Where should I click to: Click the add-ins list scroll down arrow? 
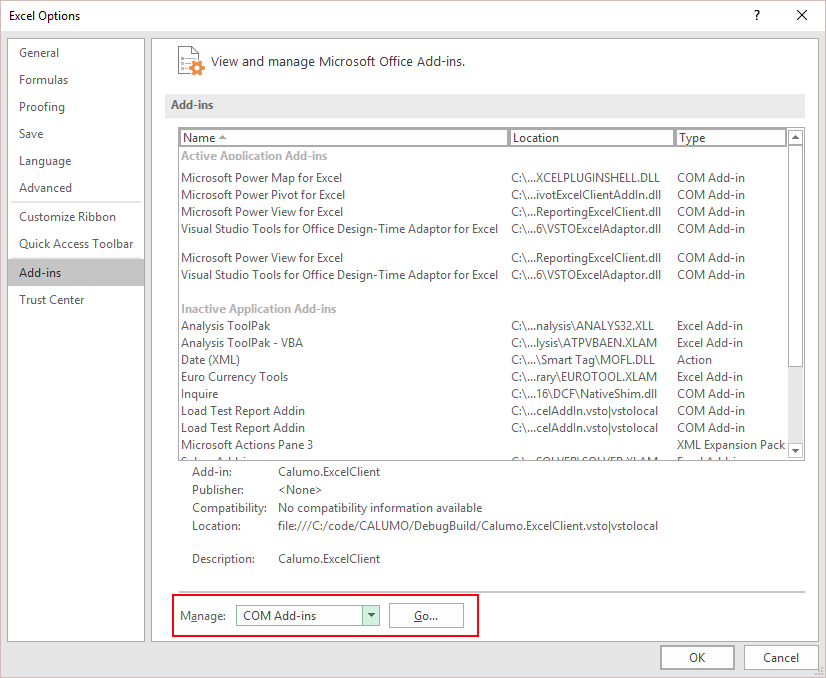coord(795,450)
